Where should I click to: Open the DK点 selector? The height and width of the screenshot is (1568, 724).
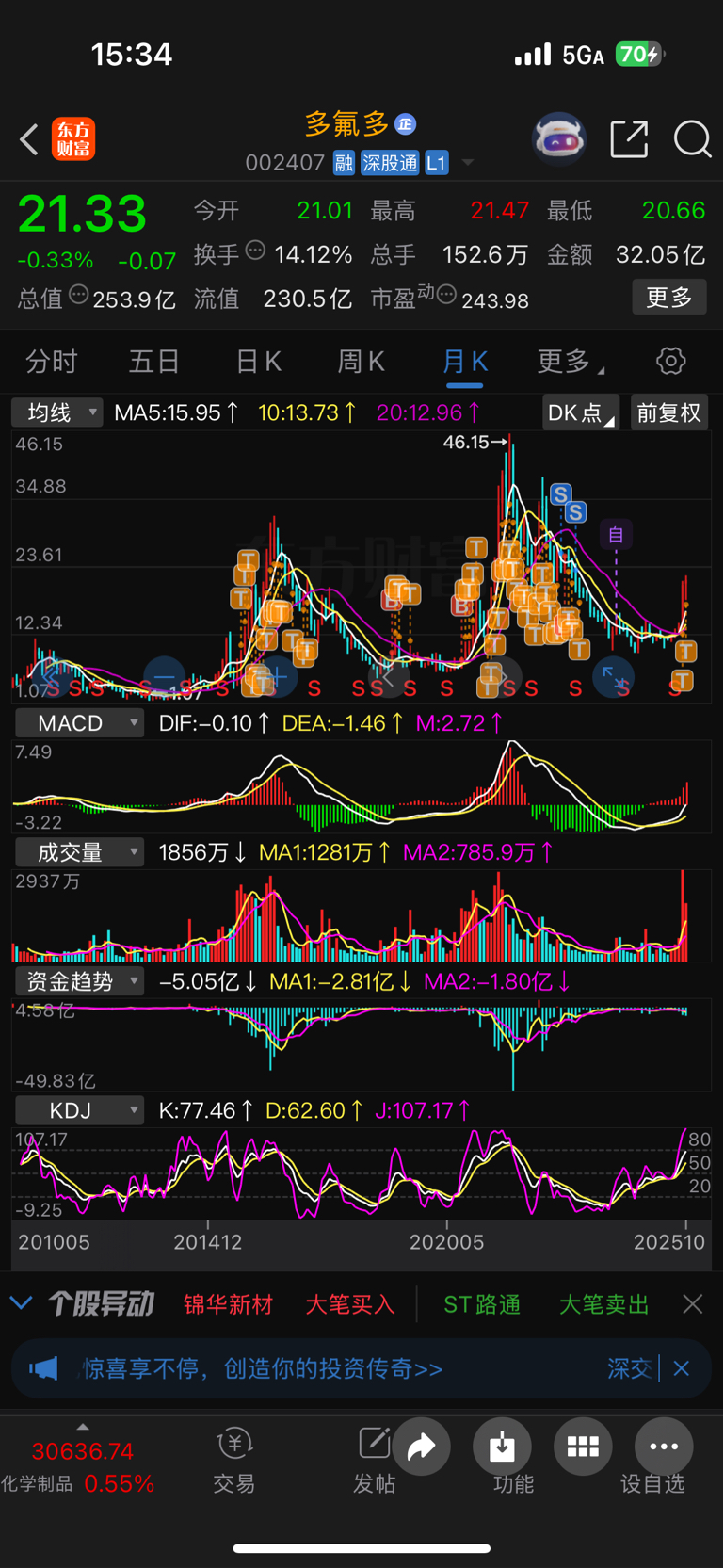[581, 412]
